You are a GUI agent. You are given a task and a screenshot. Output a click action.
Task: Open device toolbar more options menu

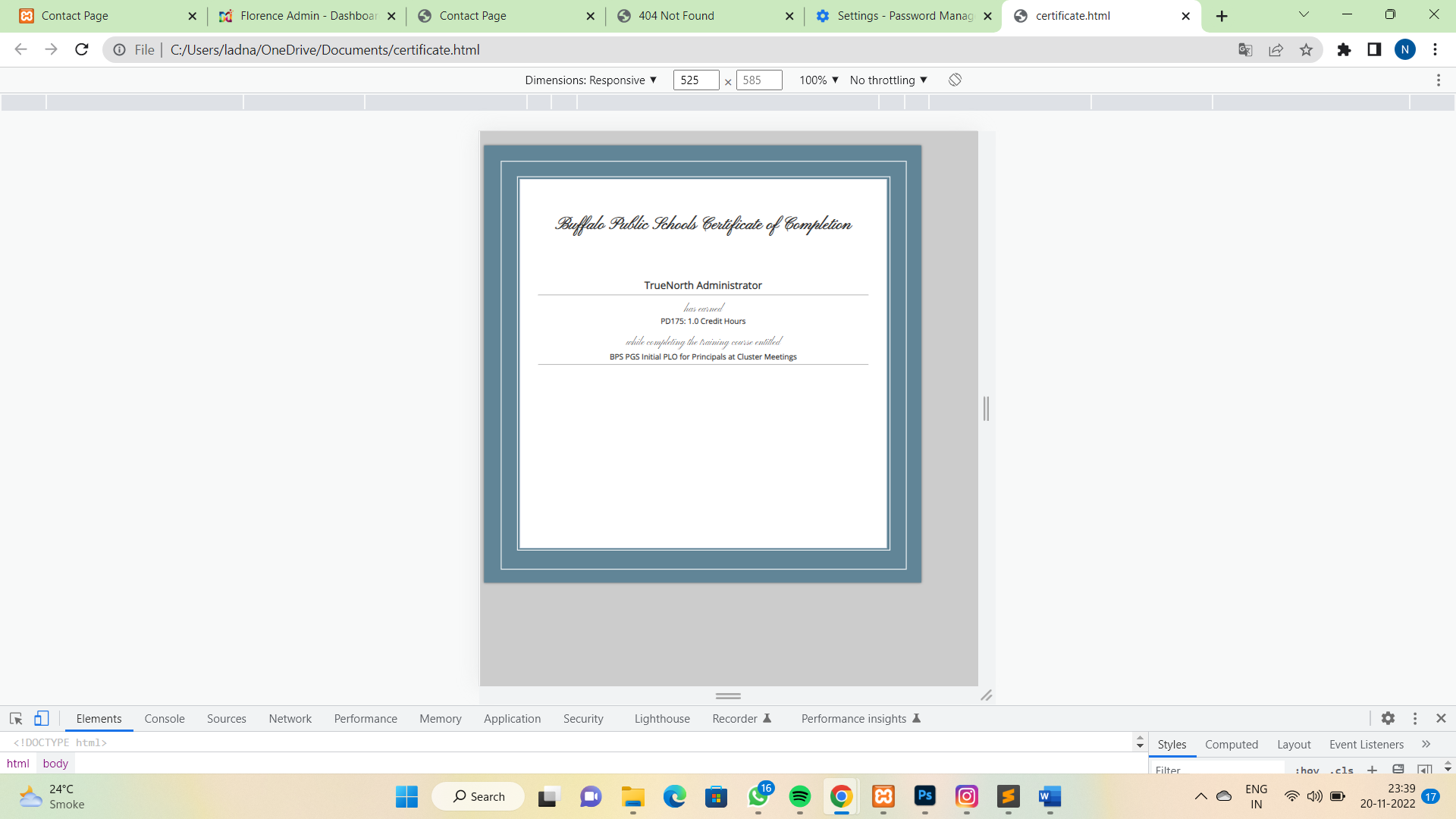(x=1438, y=80)
